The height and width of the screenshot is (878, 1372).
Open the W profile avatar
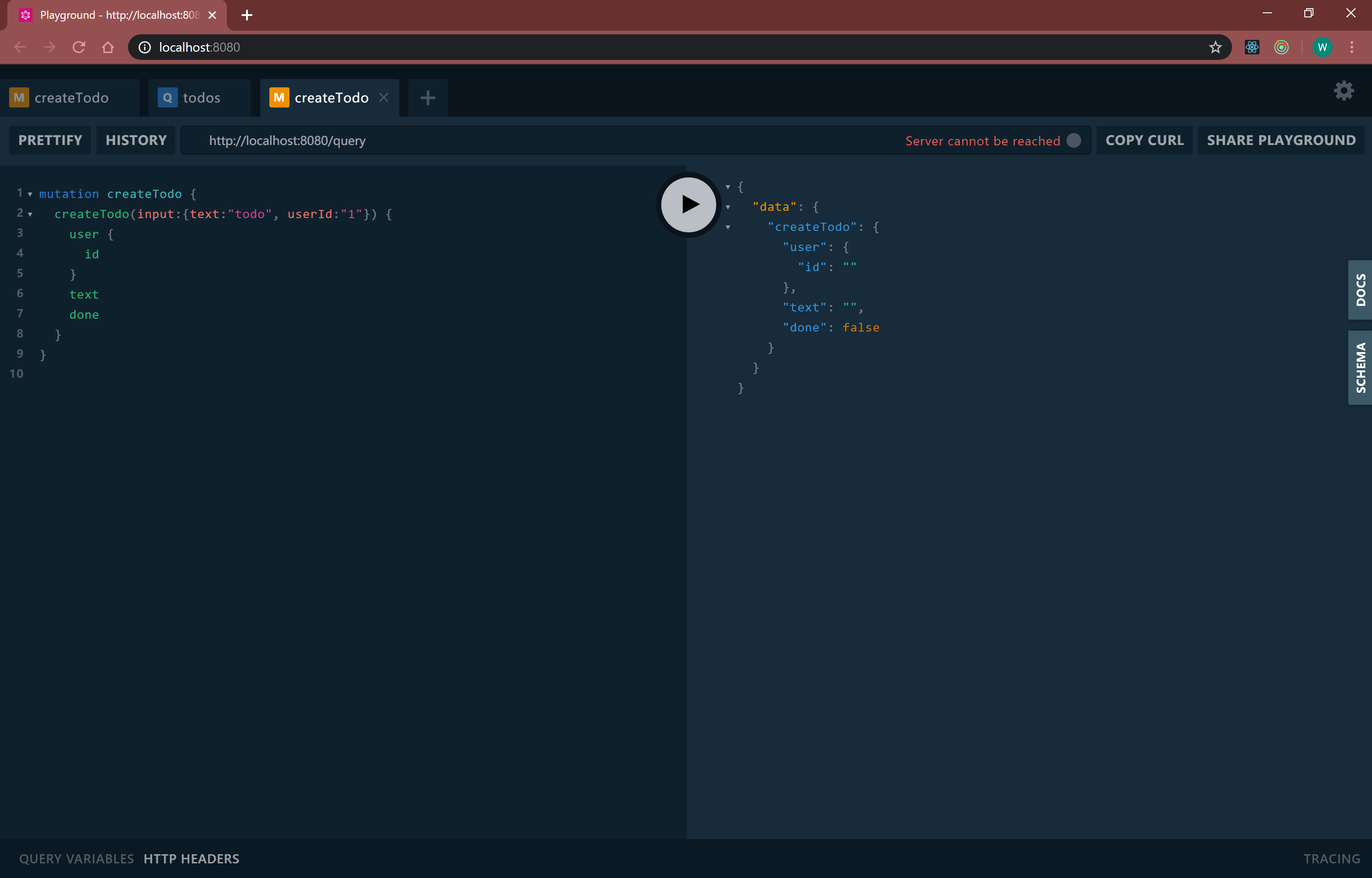coord(1323,47)
